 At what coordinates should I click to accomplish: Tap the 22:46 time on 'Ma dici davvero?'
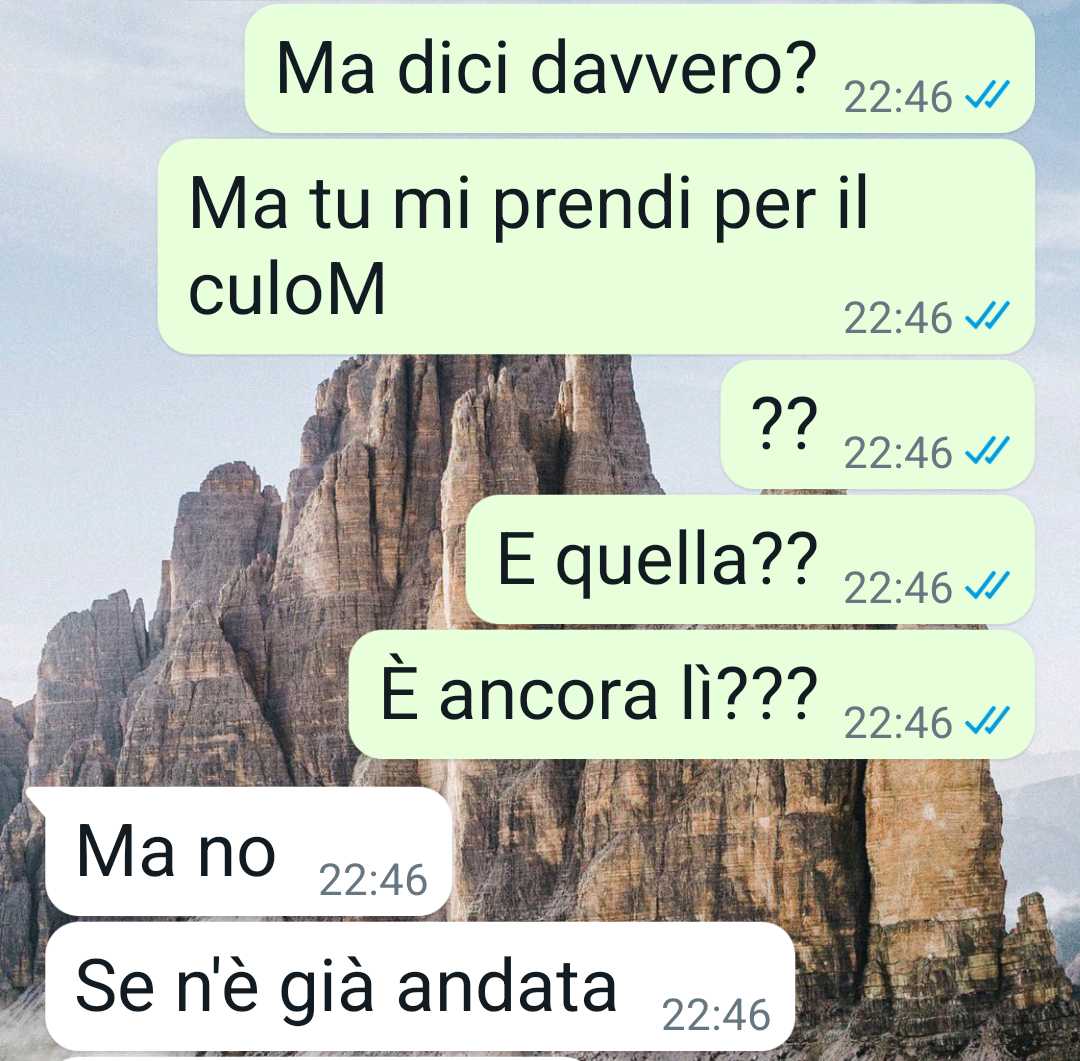pos(898,97)
